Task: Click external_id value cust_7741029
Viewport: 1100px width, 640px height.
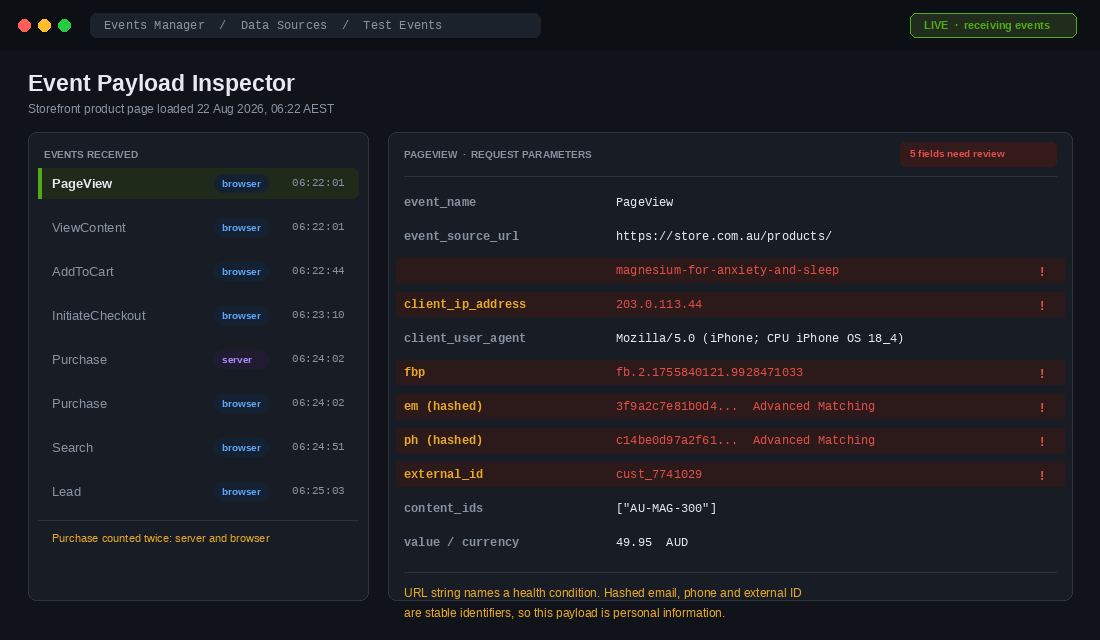Action: 659,474
